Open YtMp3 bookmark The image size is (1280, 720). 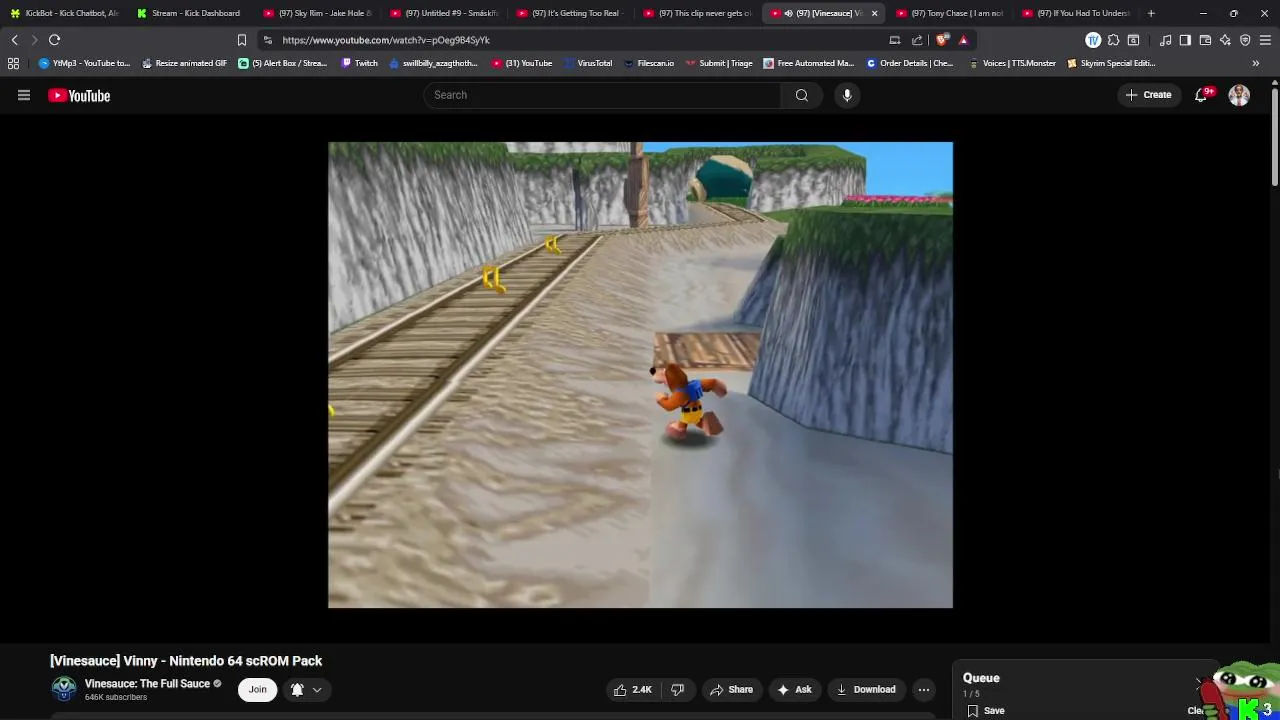tap(84, 63)
